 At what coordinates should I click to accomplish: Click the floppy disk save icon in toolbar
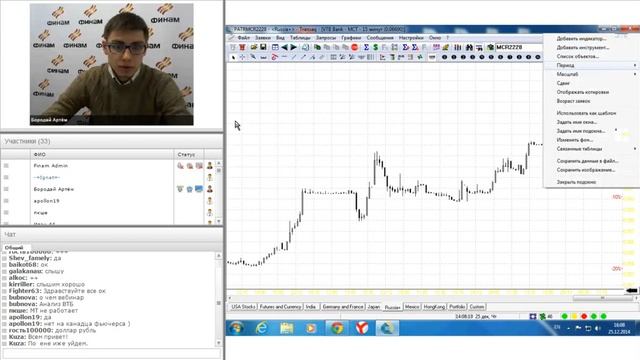263,47
